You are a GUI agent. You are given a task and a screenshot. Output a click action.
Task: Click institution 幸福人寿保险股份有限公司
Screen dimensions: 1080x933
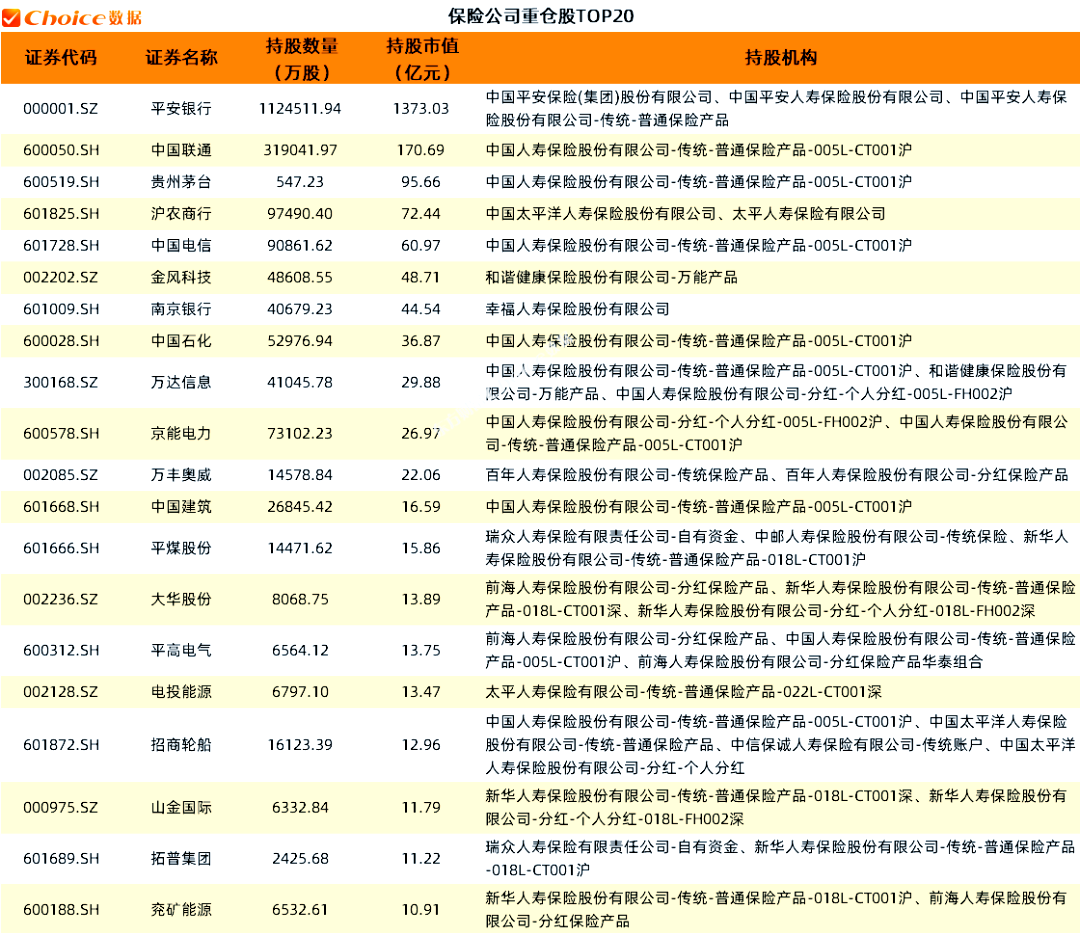coord(577,309)
